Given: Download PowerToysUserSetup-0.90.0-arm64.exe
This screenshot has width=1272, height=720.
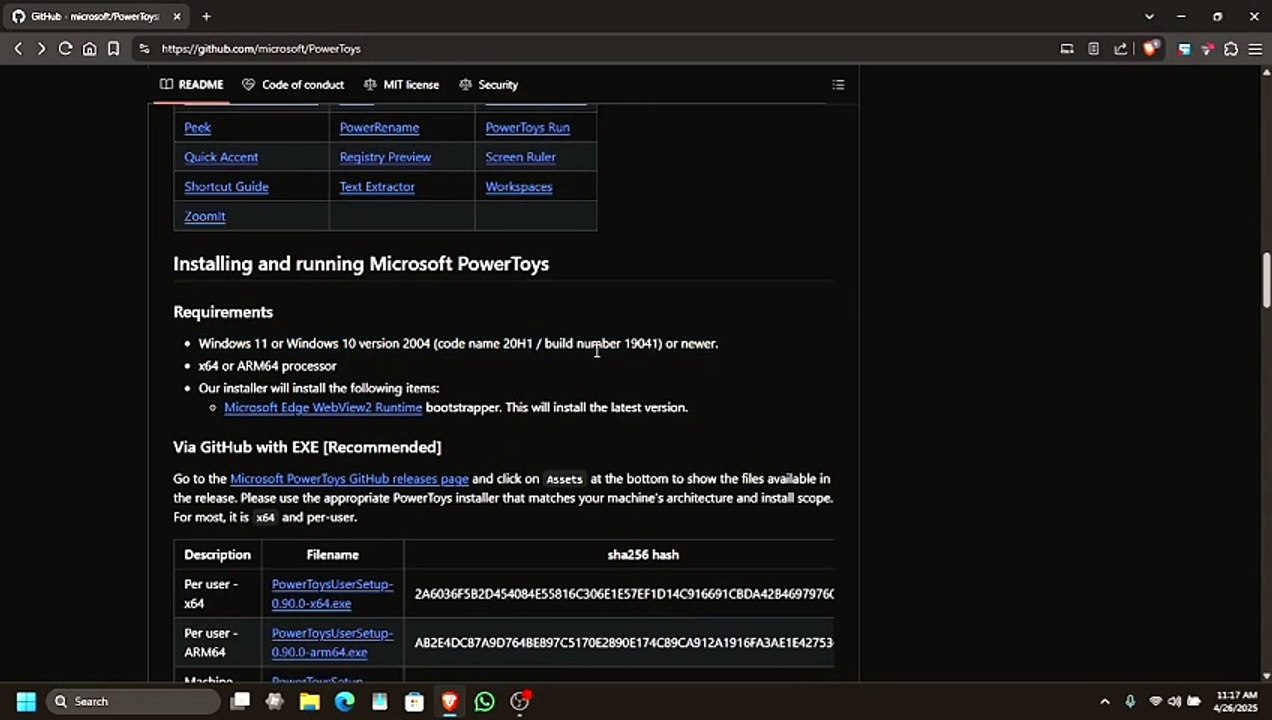Looking at the screenshot, I should point(332,643).
